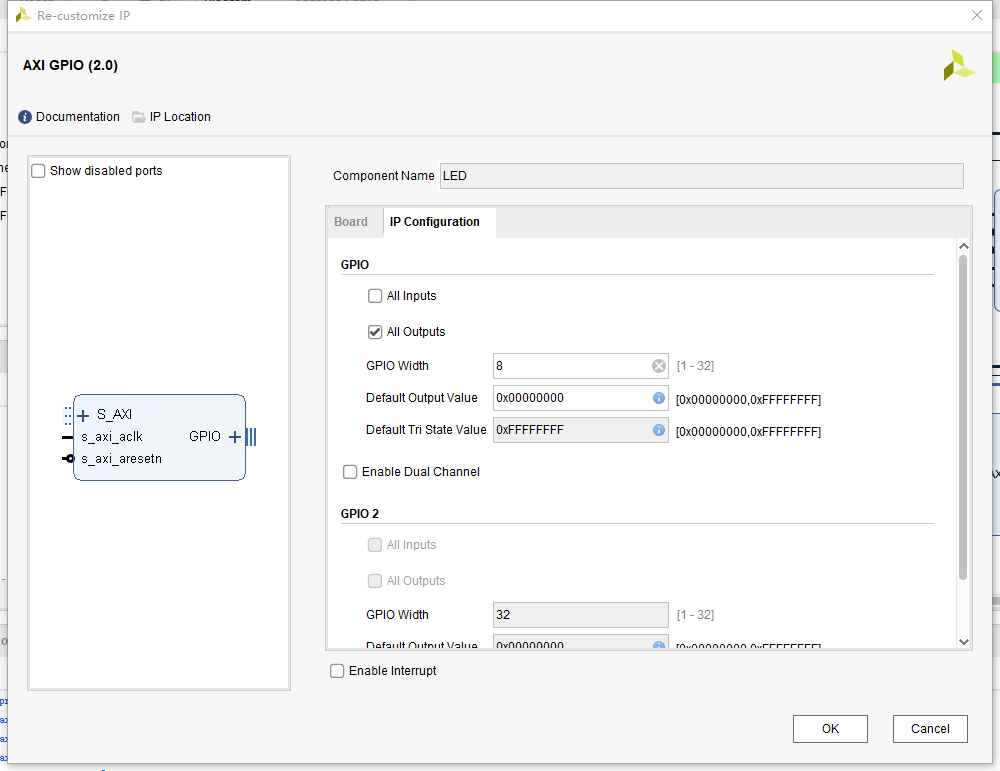The image size is (1000, 771).
Task: Expand the S_AXI interface plus icon
Action: (x=83, y=416)
